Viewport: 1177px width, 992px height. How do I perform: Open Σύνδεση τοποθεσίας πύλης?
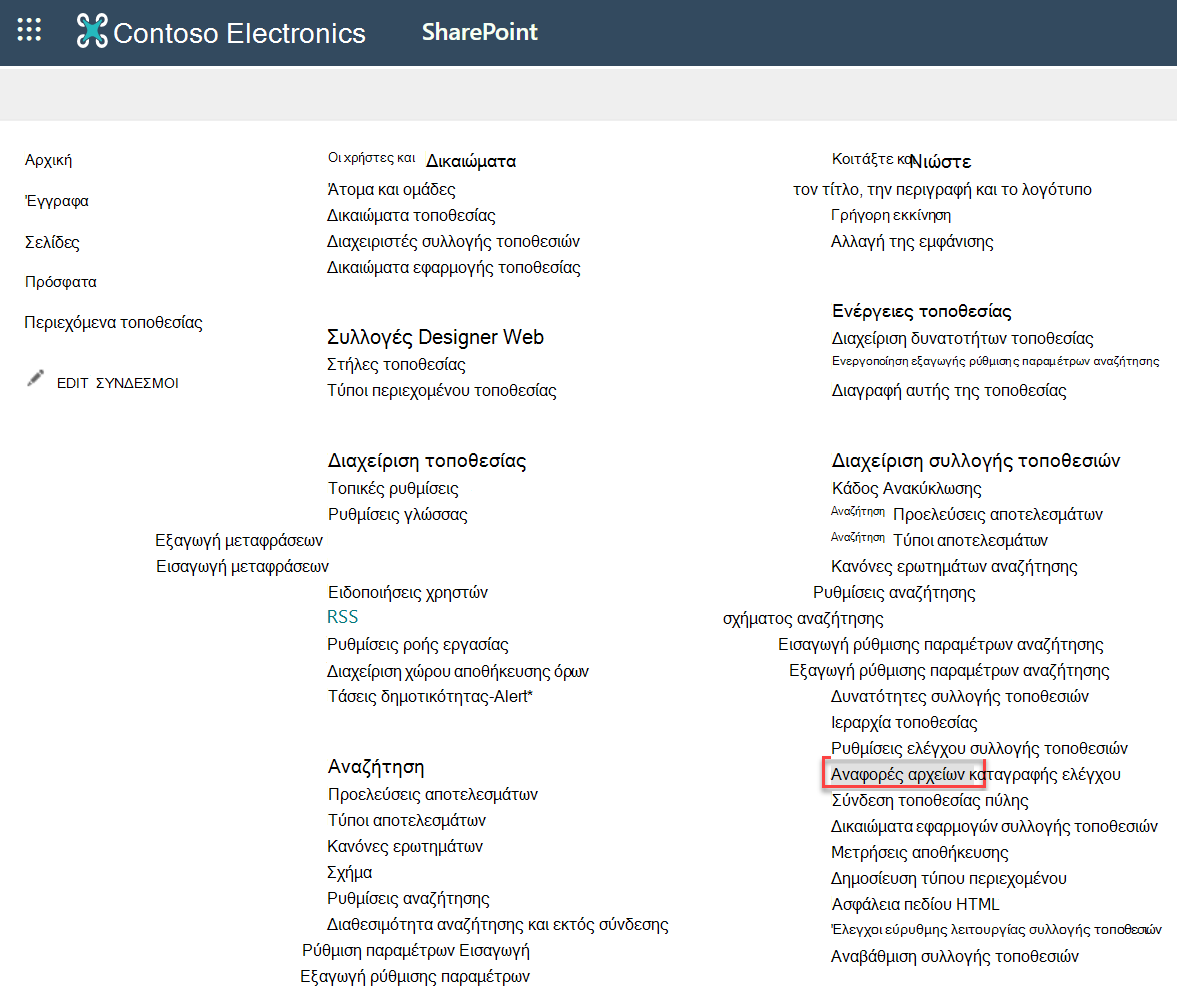pyautogui.click(x=930, y=801)
